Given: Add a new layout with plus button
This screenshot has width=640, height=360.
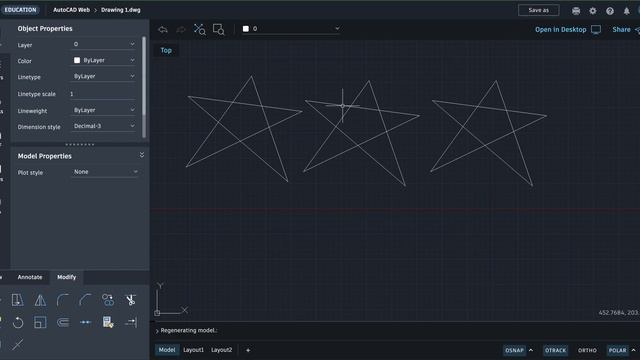Looking at the screenshot, I should (248, 350).
